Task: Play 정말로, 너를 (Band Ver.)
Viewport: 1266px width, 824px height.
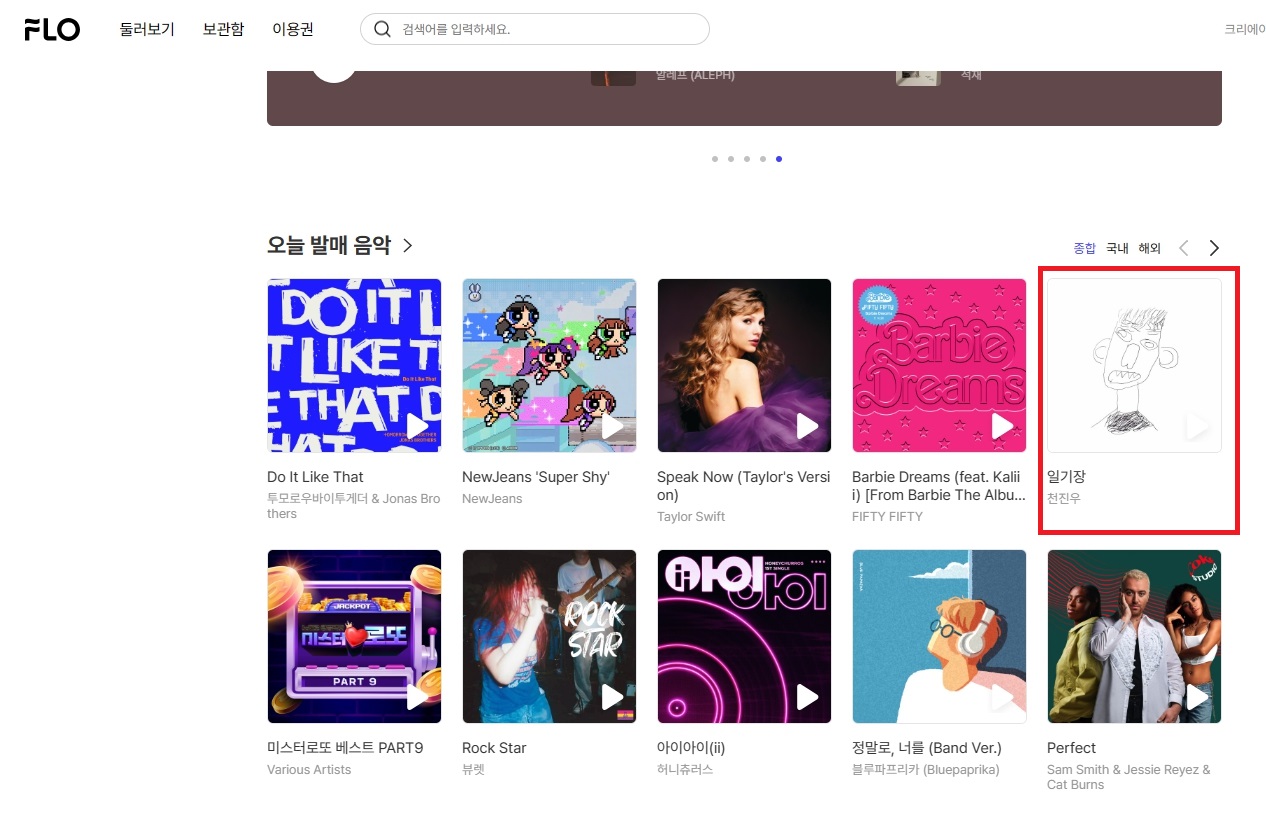Action: [x=1003, y=698]
